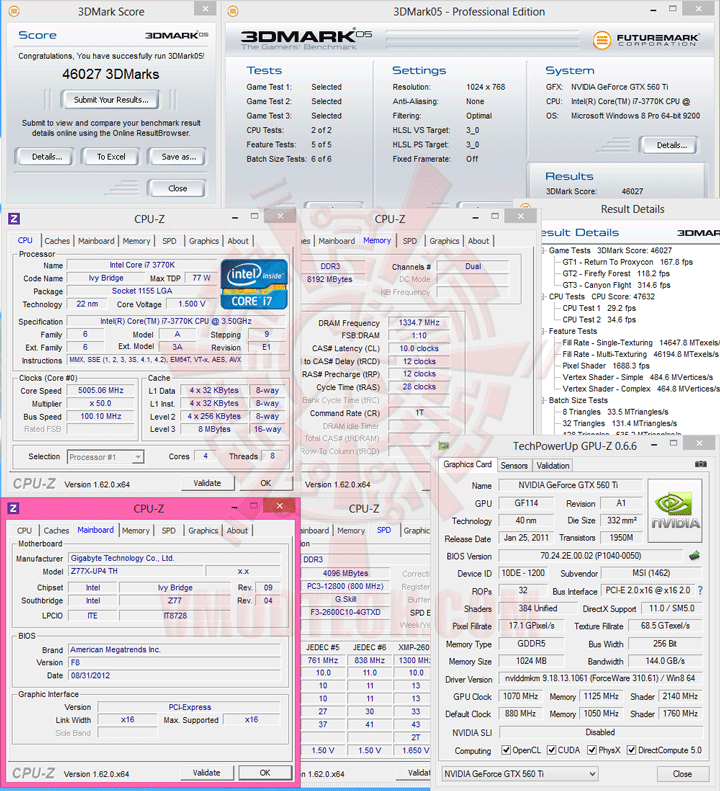Click the Futuremark Corporation logo
Screen dimensions: 720x791
click(646, 39)
